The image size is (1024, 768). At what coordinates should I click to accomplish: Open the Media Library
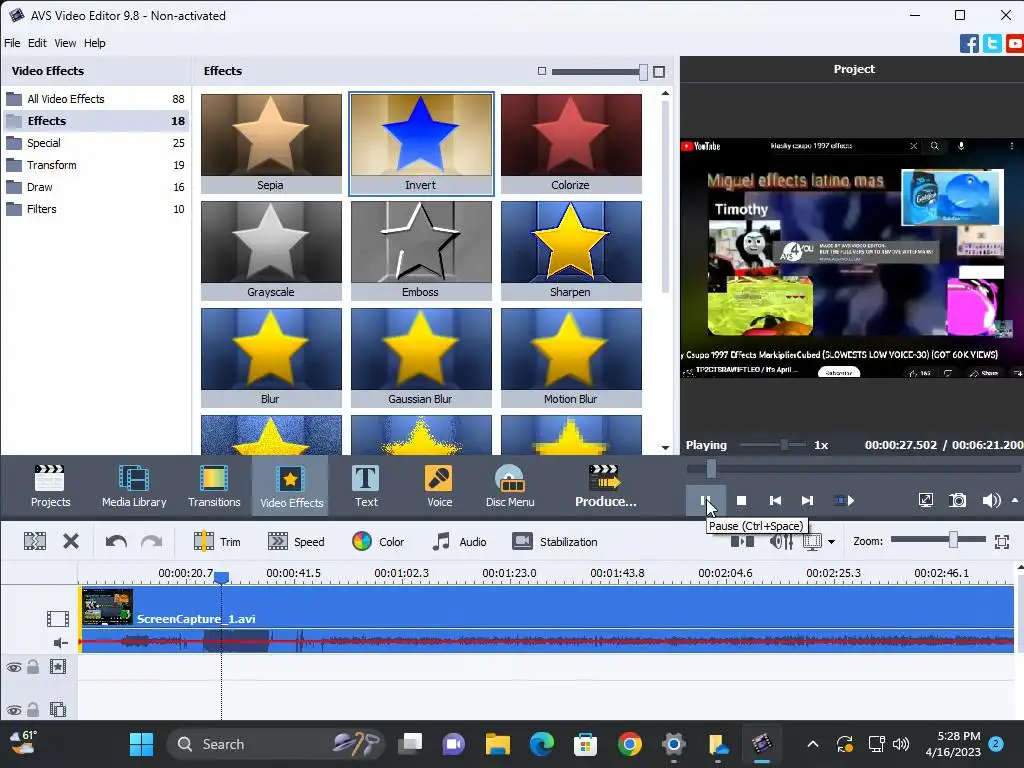click(x=134, y=486)
